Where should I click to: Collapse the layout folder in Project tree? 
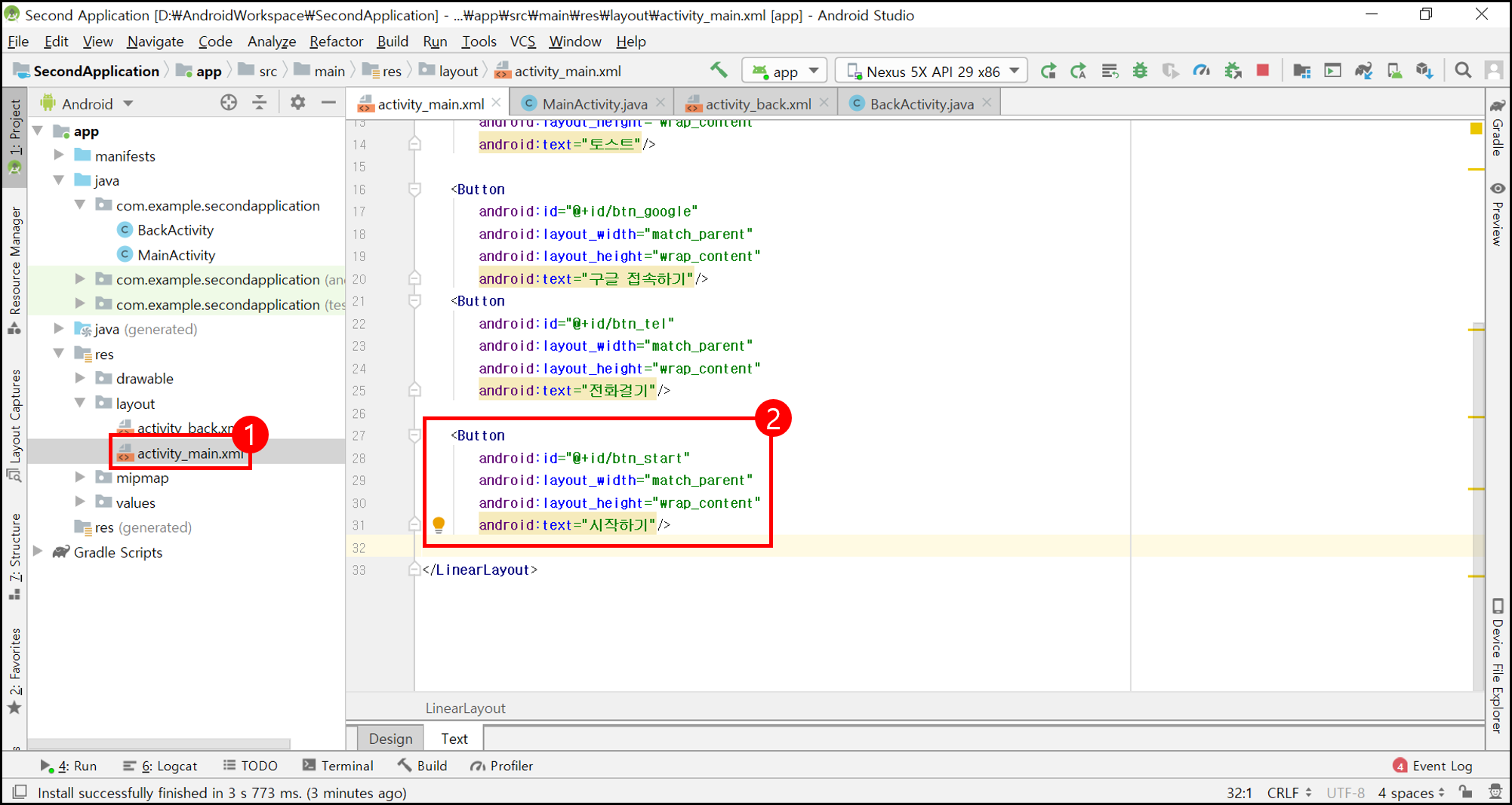(x=80, y=403)
